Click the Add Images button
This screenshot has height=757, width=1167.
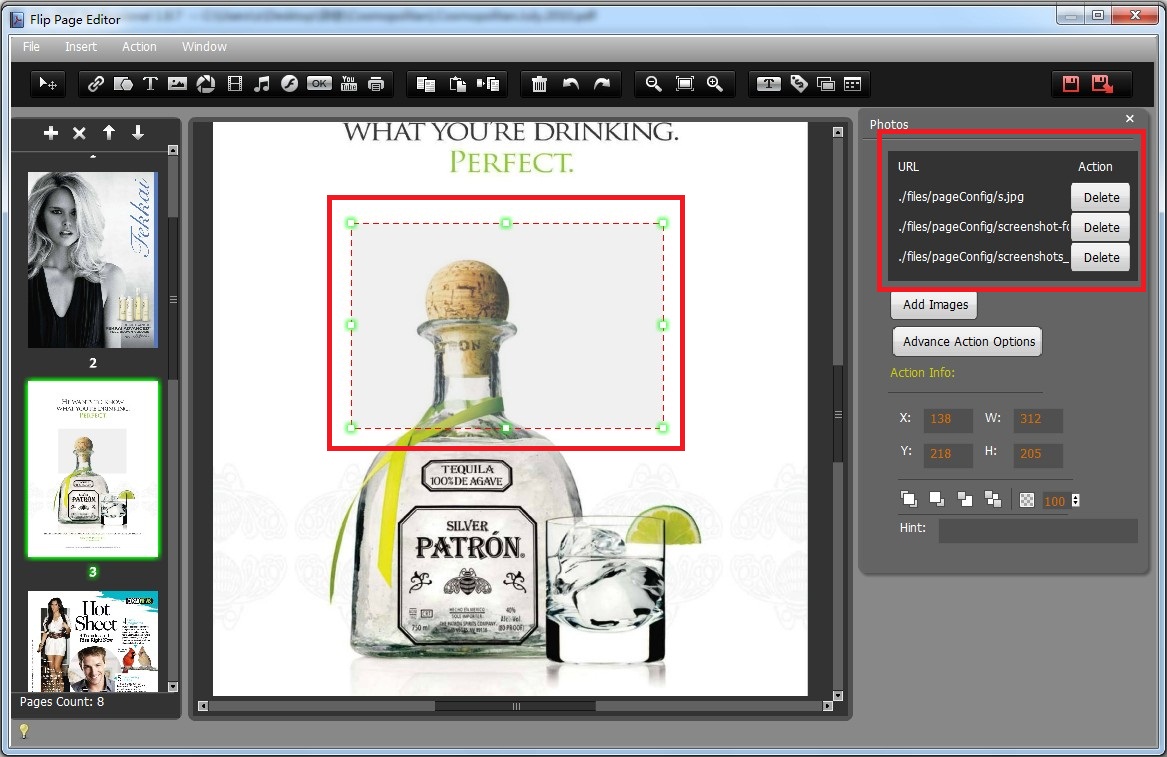pos(935,304)
